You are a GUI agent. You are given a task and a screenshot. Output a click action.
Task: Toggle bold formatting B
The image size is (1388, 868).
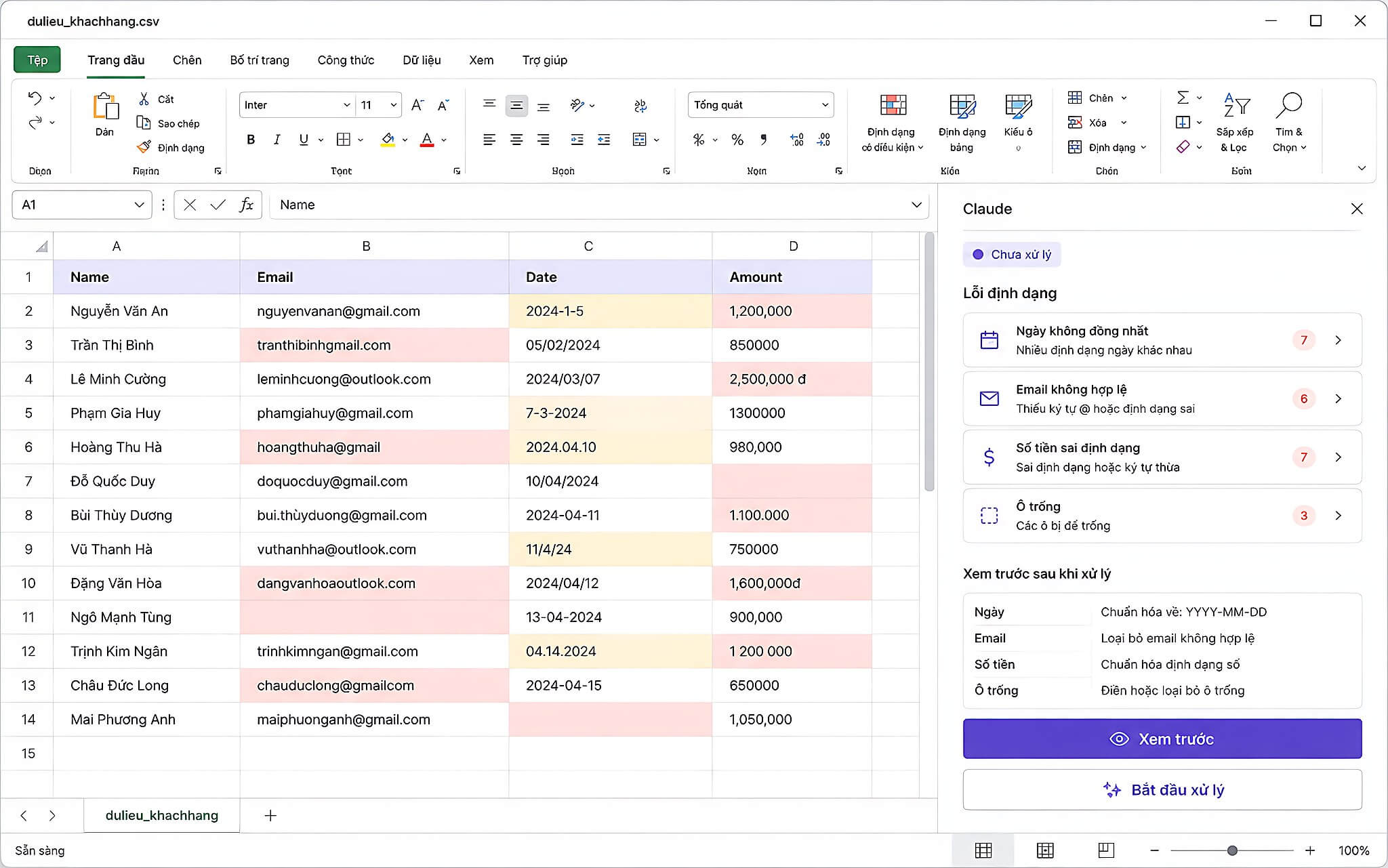click(x=251, y=140)
